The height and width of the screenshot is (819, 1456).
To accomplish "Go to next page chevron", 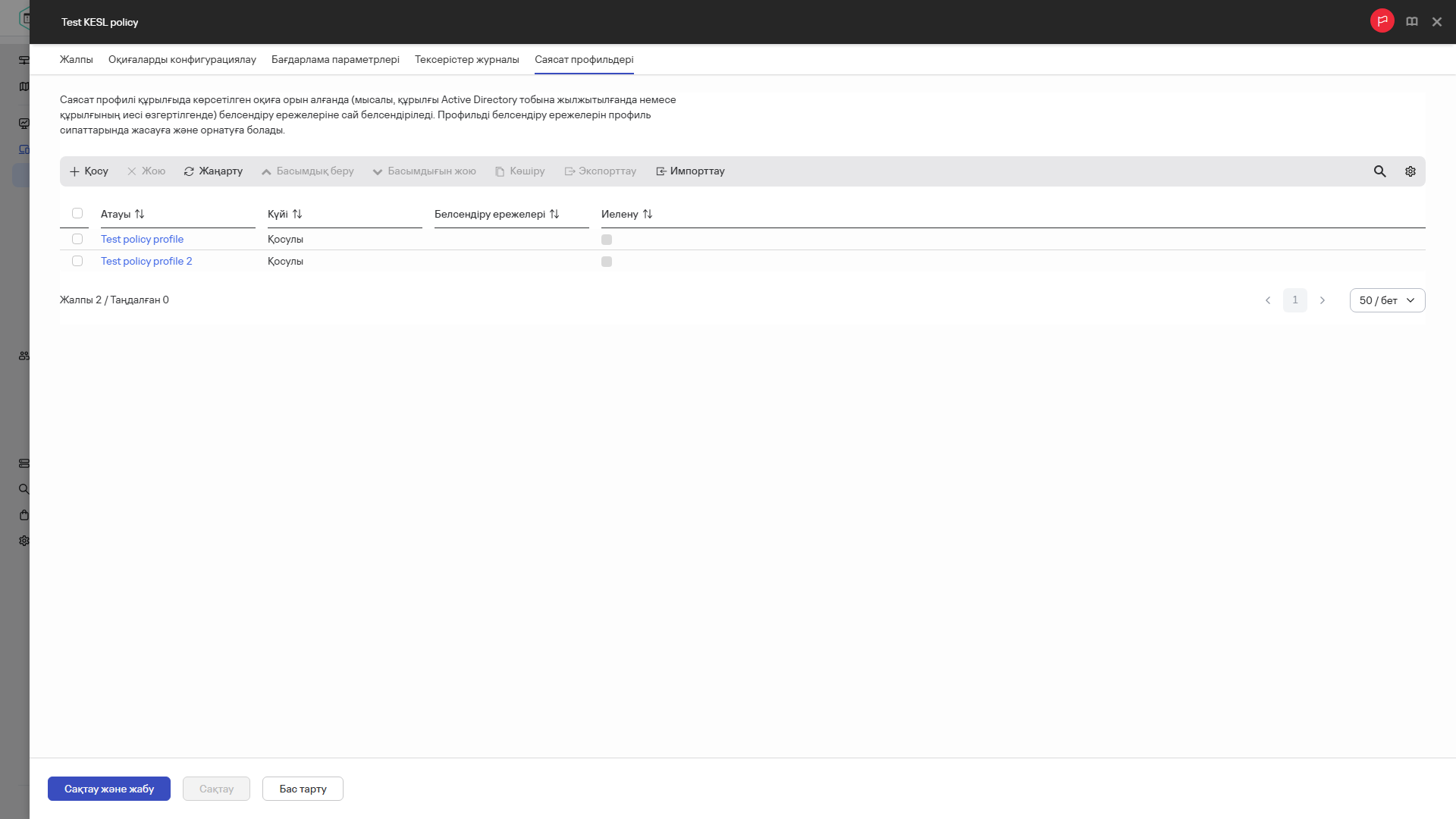I will click(1322, 300).
